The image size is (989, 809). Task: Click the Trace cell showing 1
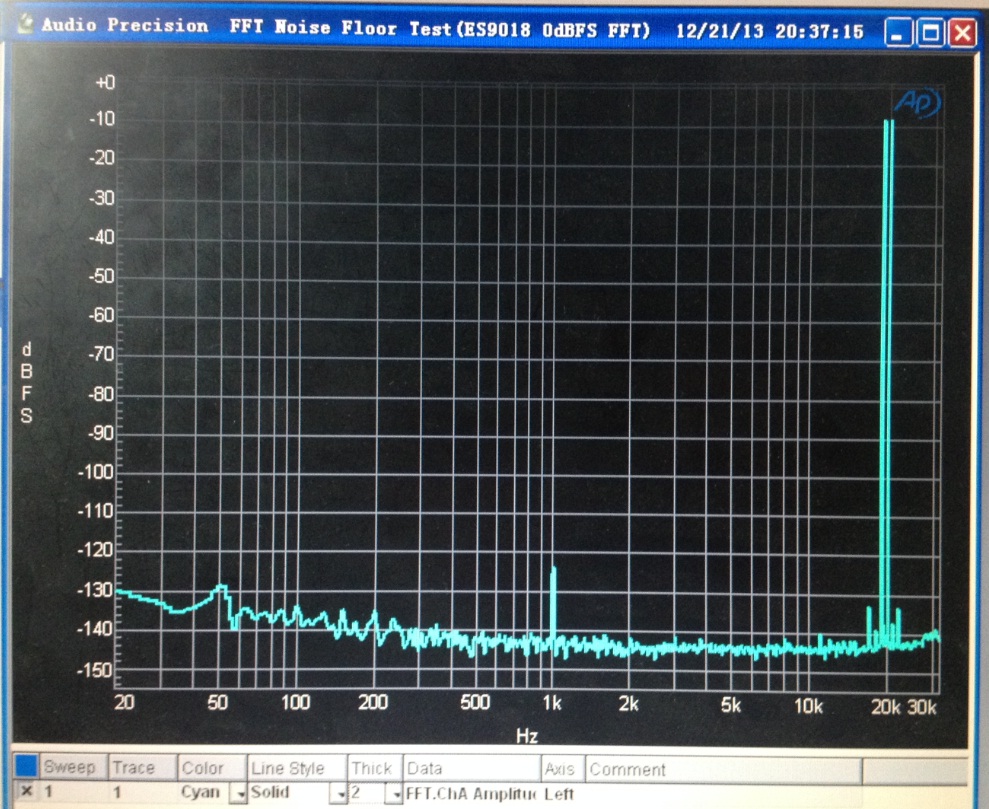click(143, 792)
